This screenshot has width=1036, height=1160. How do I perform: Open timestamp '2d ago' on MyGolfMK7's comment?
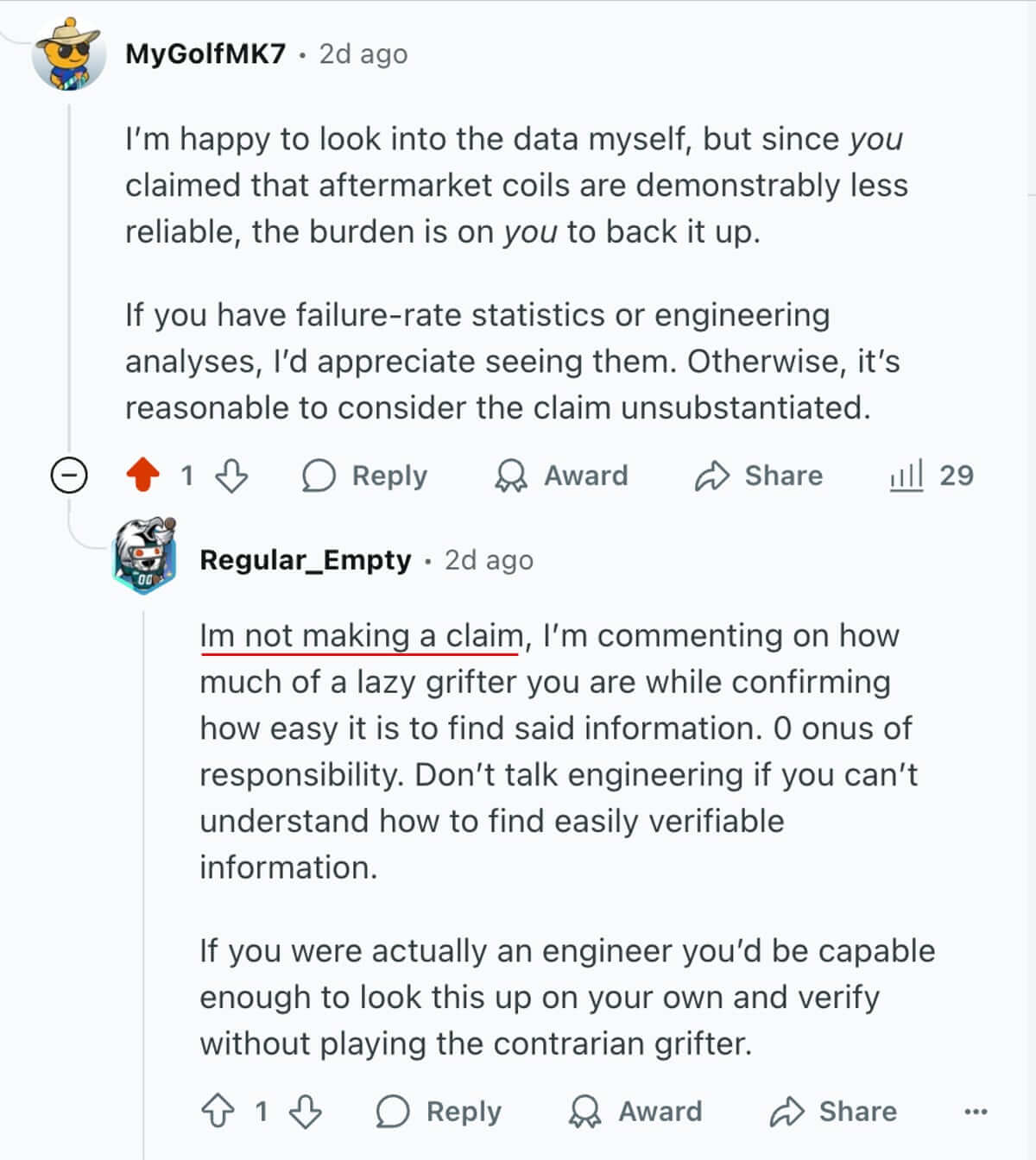point(363,54)
